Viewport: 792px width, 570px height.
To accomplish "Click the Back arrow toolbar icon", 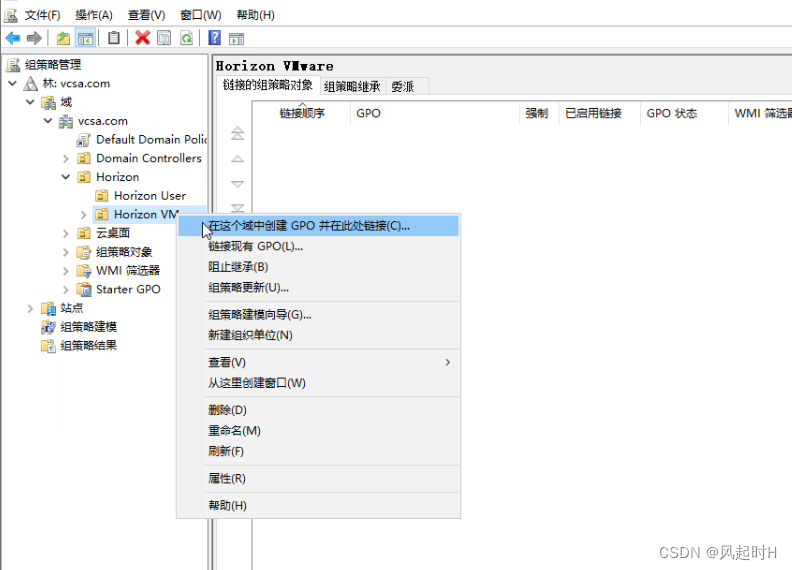I will (13, 38).
